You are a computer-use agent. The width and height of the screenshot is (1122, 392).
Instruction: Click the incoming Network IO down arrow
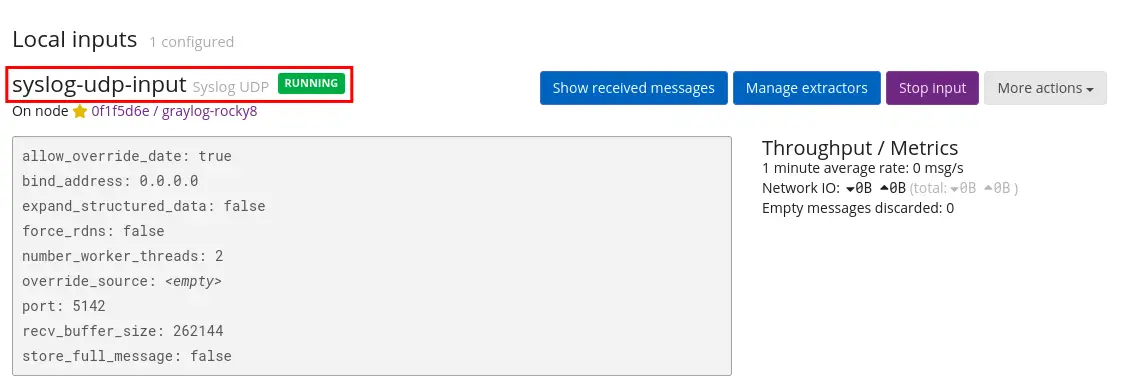click(850, 188)
